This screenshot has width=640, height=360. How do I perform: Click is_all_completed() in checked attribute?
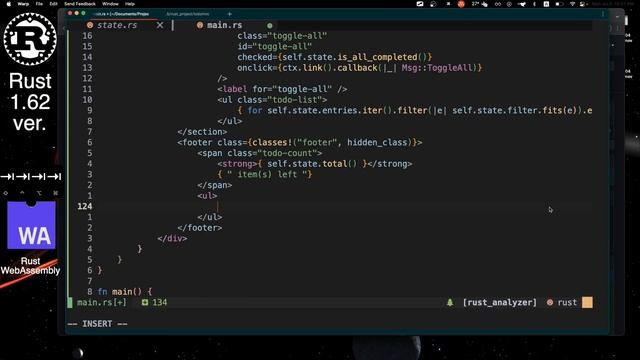point(382,57)
